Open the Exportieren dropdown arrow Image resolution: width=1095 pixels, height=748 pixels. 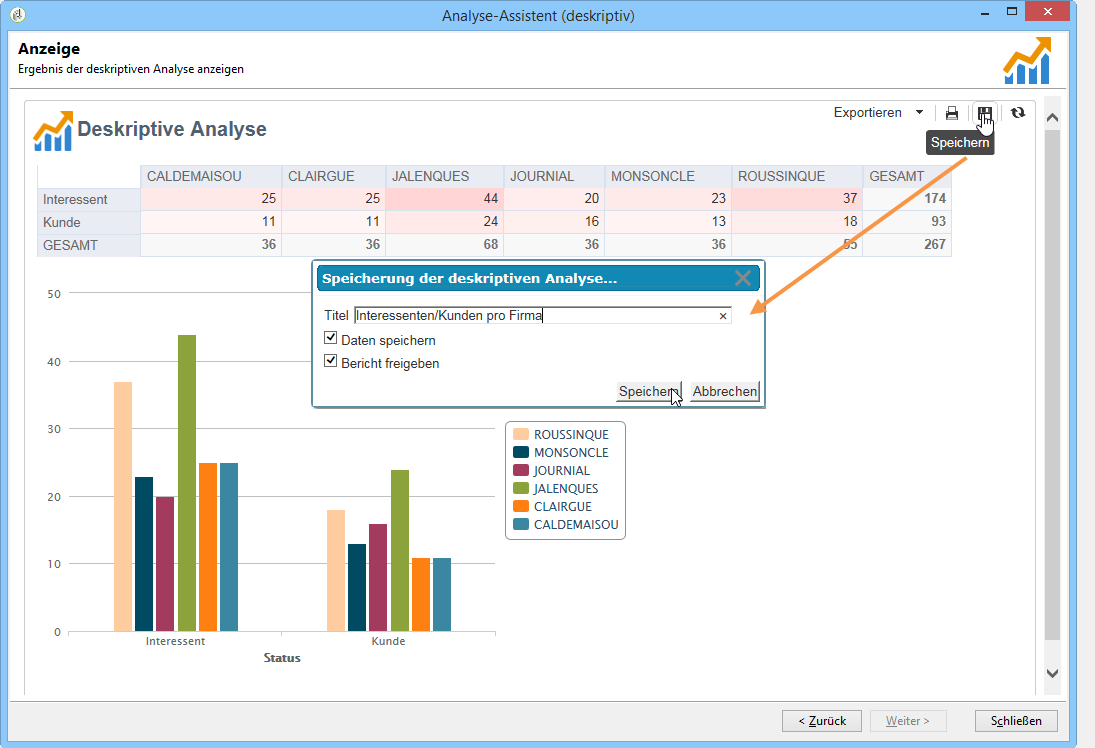(x=919, y=112)
